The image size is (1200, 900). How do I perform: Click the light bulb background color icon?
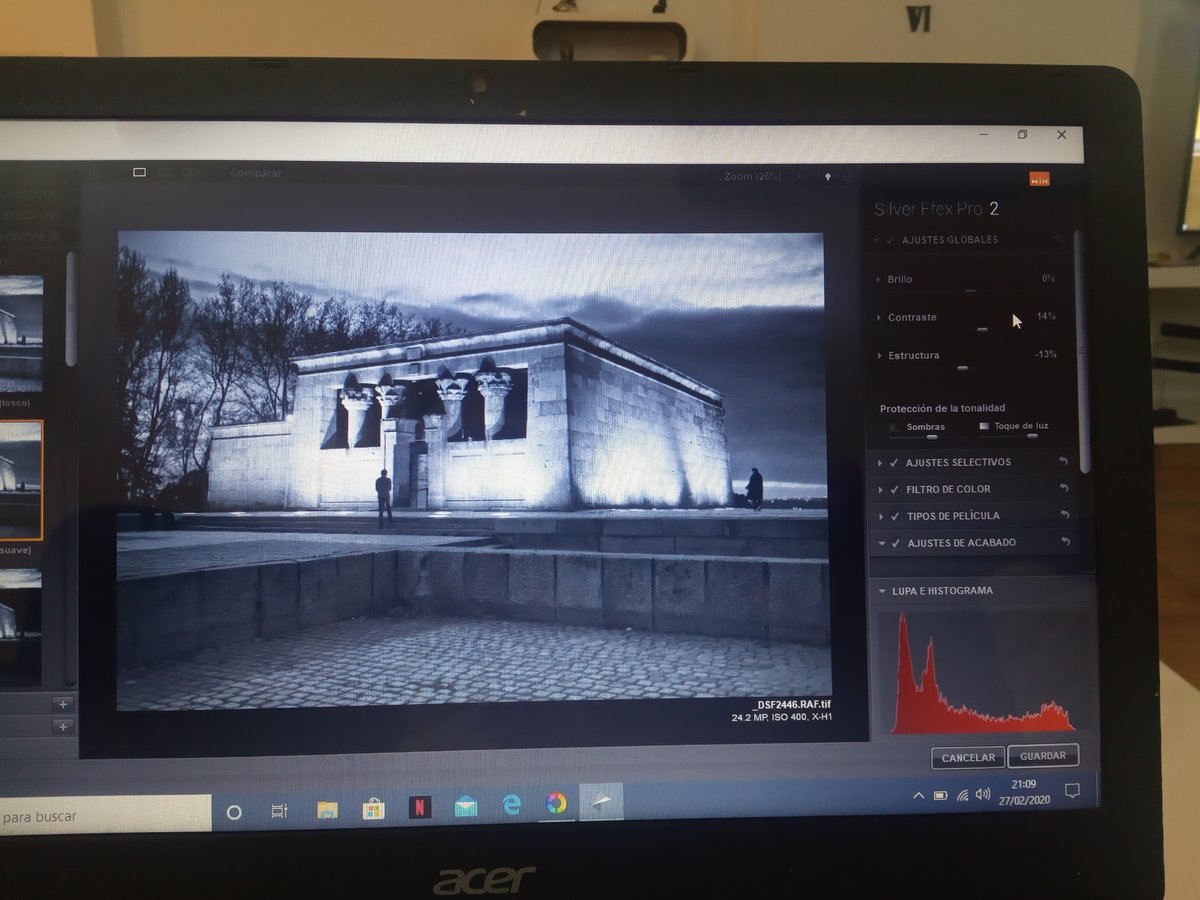pos(827,177)
